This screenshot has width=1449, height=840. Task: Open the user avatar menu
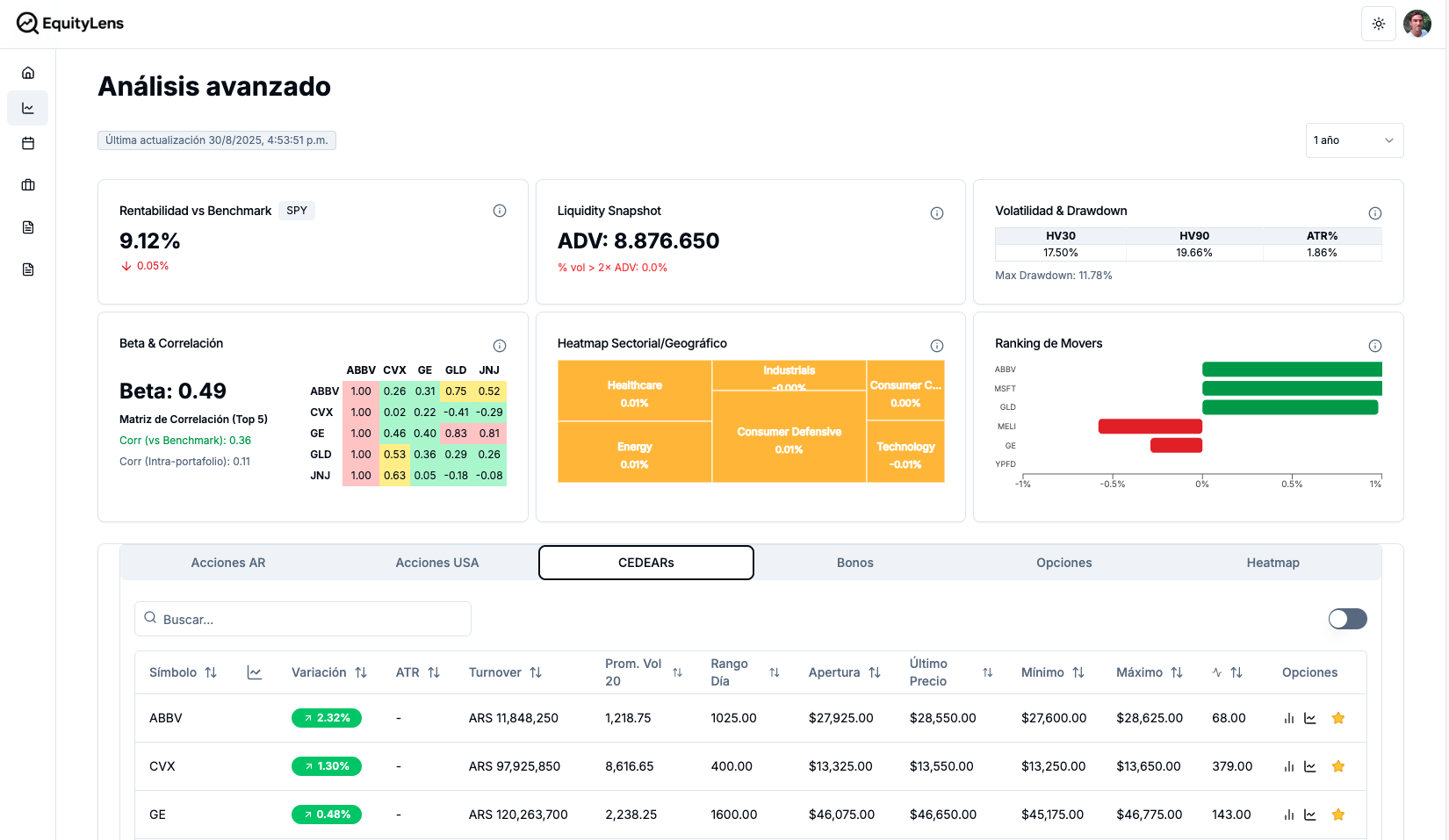click(x=1417, y=24)
